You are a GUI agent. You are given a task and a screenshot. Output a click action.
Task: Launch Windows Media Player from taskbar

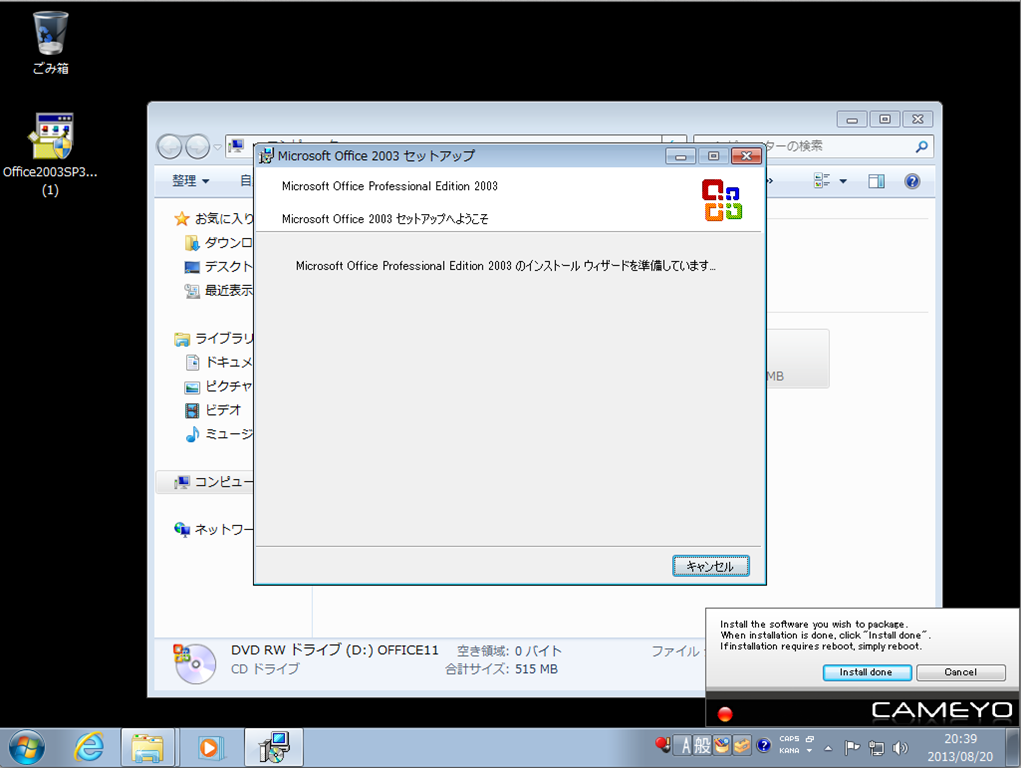(210, 747)
